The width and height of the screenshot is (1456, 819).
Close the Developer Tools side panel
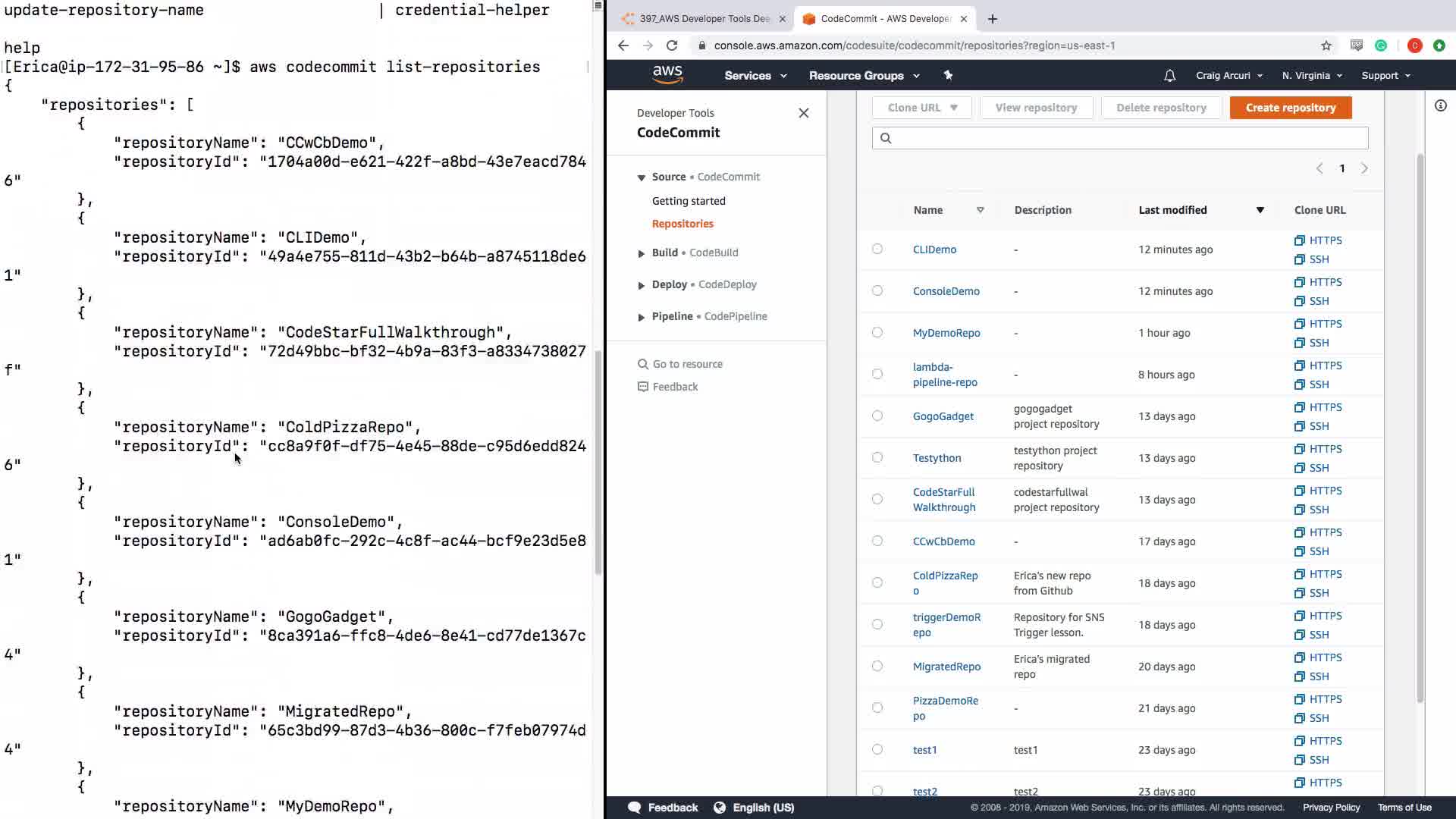804,113
